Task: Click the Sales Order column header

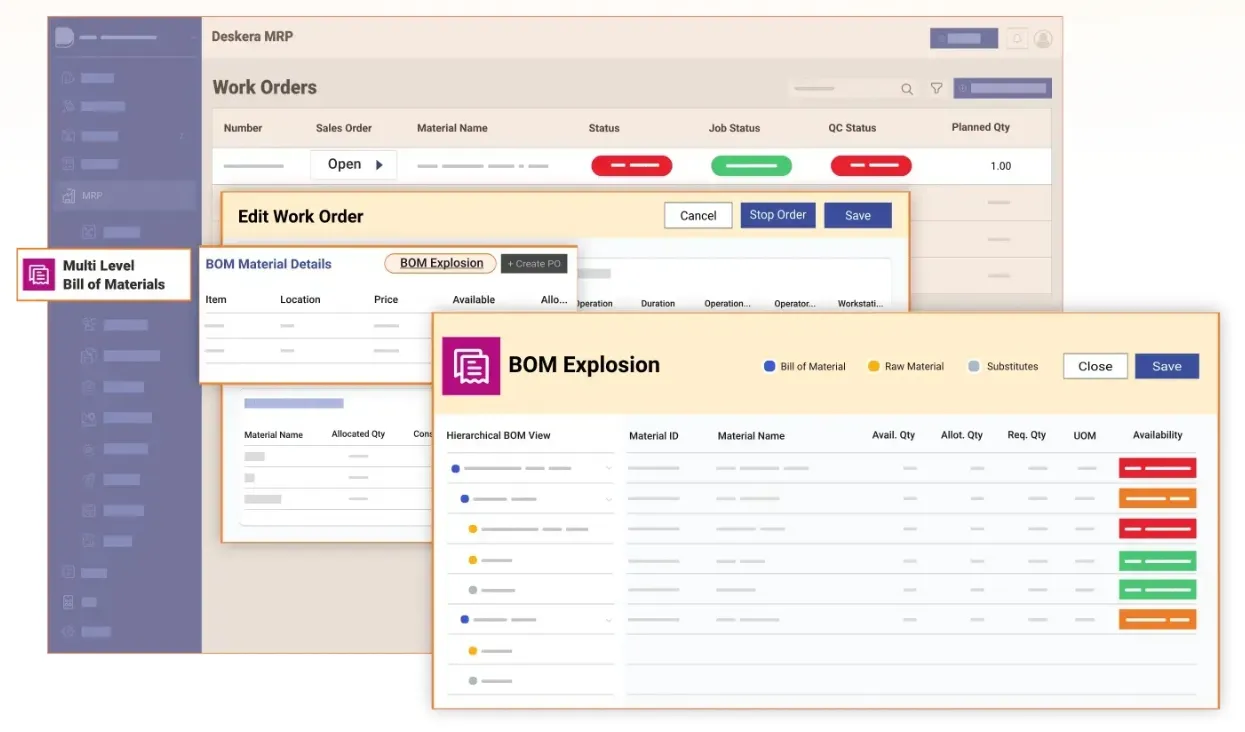Action: [x=344, y=128]
